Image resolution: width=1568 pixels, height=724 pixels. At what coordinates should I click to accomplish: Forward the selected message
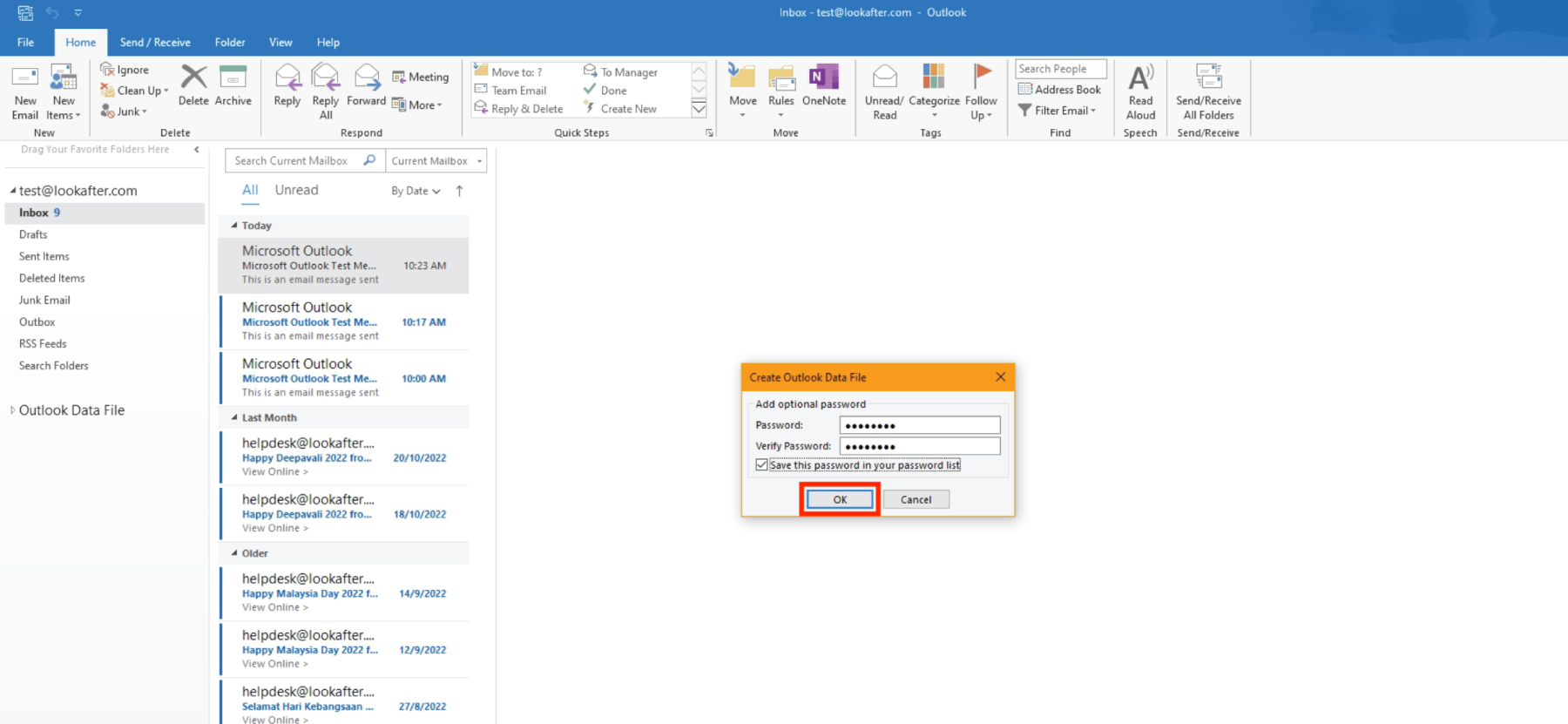tap(366, 79)
